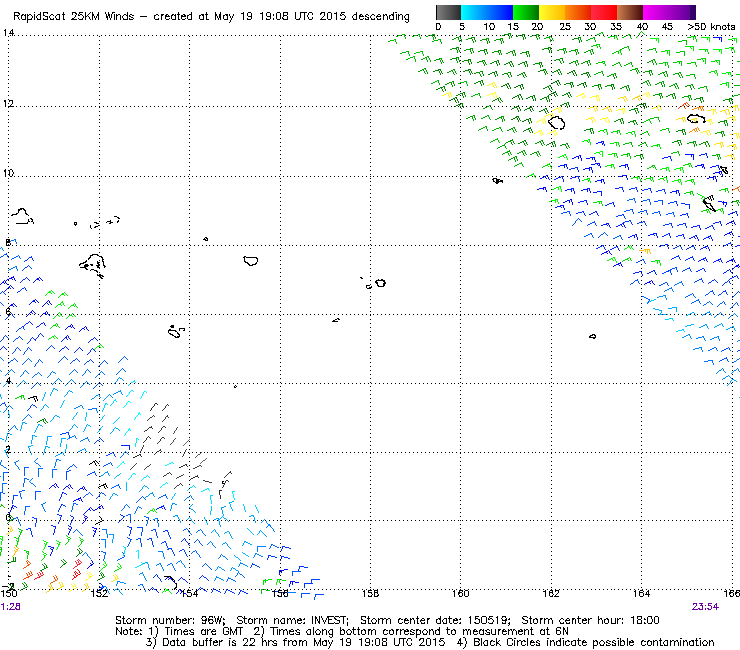This screenshot has width=740, height=650.
Task: Click the brown 35-40 knots legend swatch
Action: pyautogui.click(x=630, y=12)
